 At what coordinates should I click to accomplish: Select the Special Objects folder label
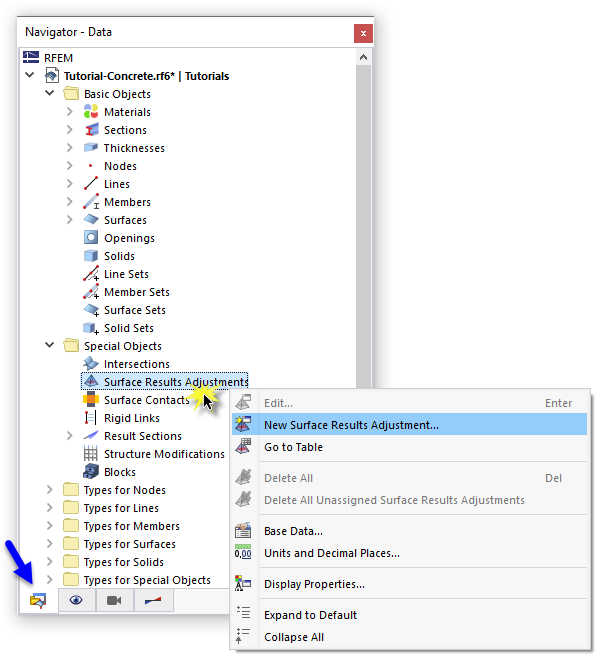123,346
